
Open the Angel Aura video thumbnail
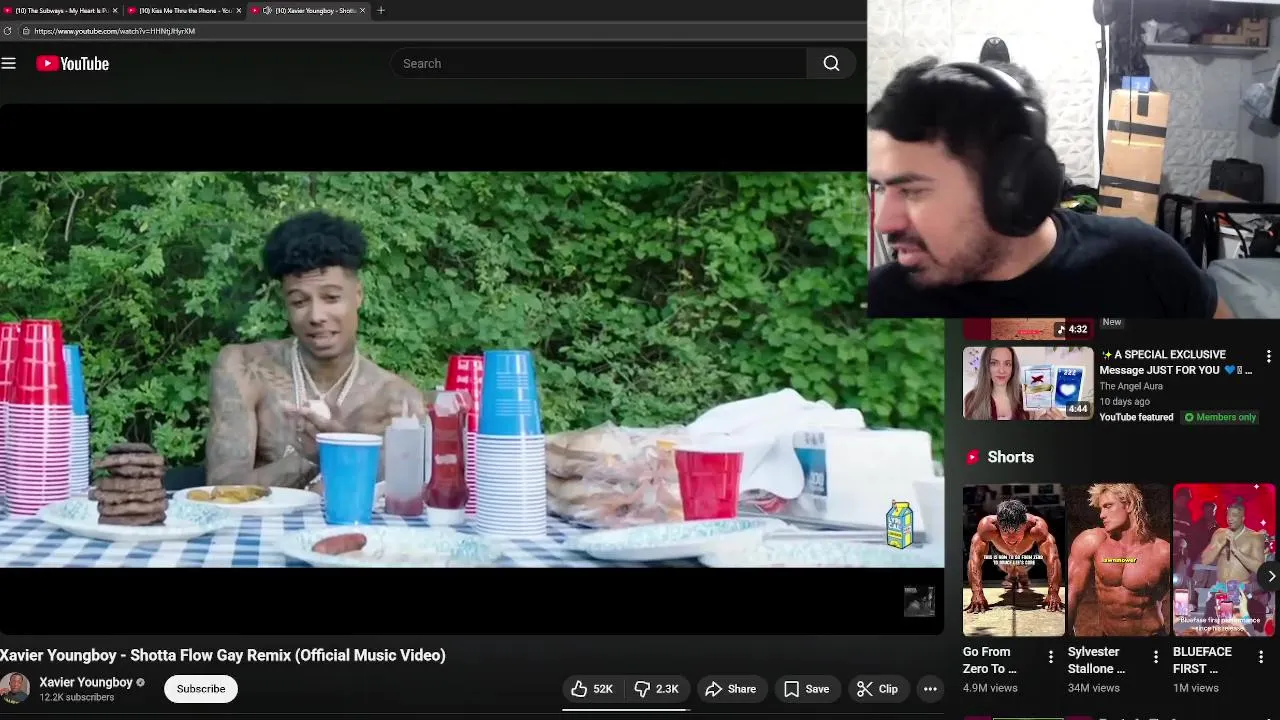1028,383
